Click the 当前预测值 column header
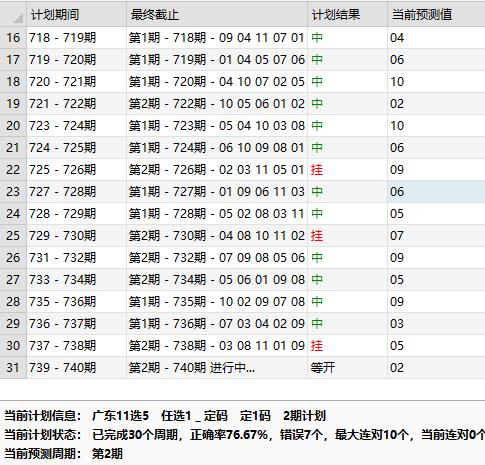This screenshot has width=485, height=465. (436, 15)
